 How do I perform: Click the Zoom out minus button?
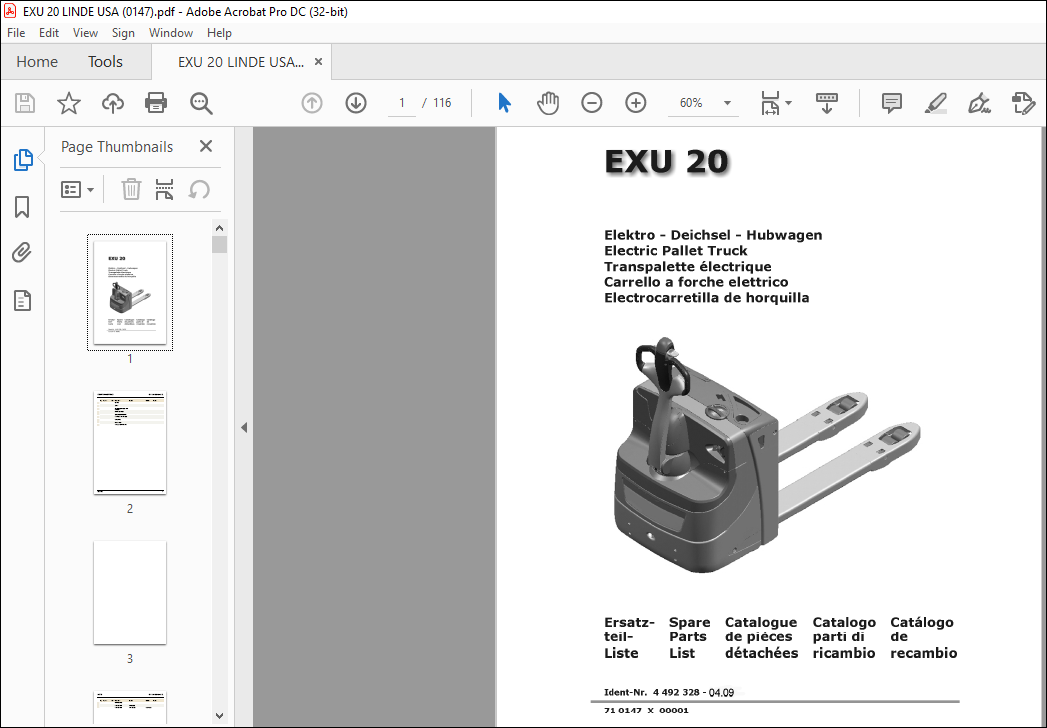tap(592, 103)
